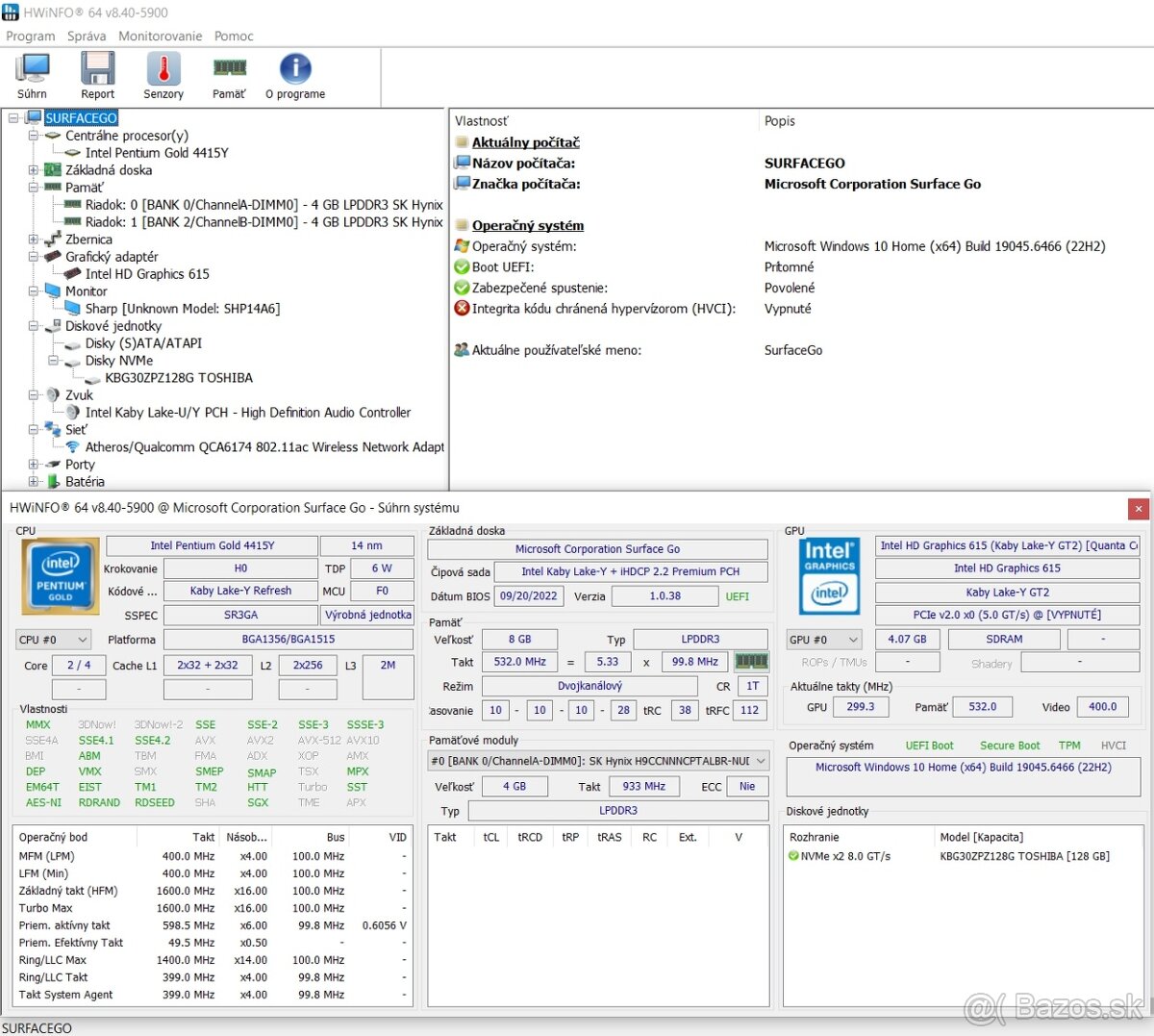This screenshot has width=1154, height=1036.
Task: Collapse the SURFACEGO root node
Action: 13,118
